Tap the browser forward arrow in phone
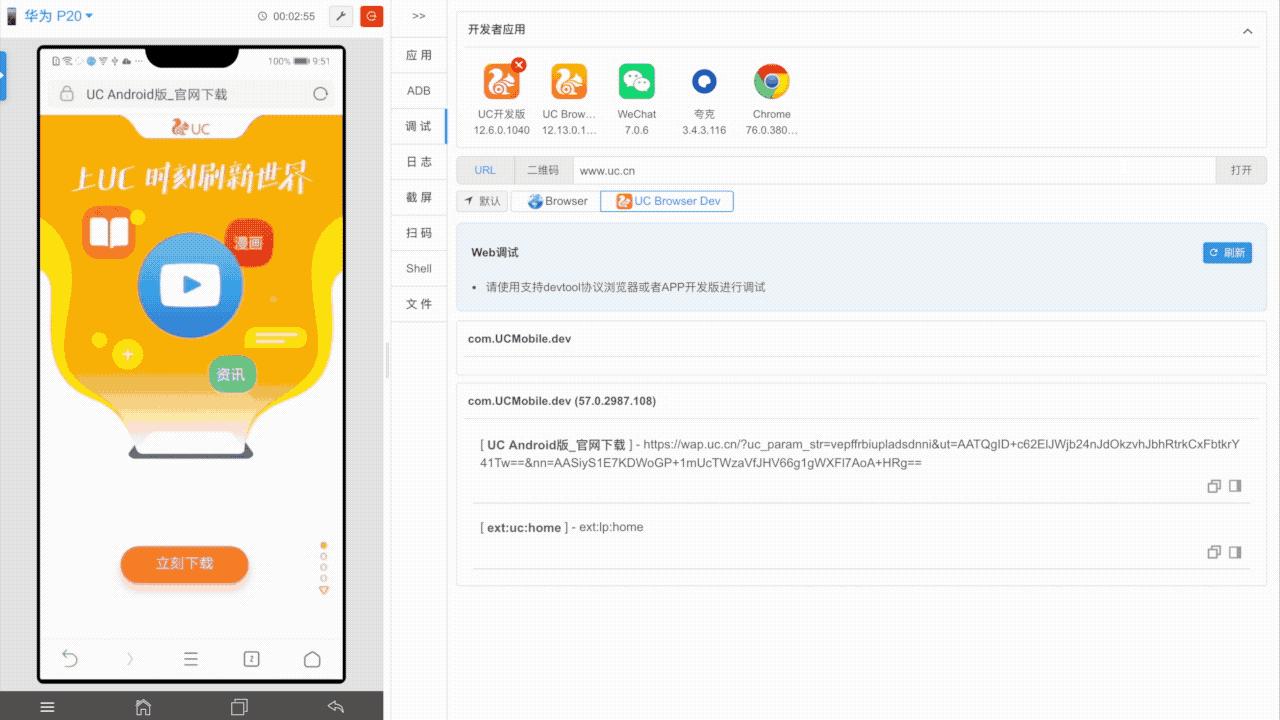The height and width of the screenshot is (720, 1280). [129, 659]
